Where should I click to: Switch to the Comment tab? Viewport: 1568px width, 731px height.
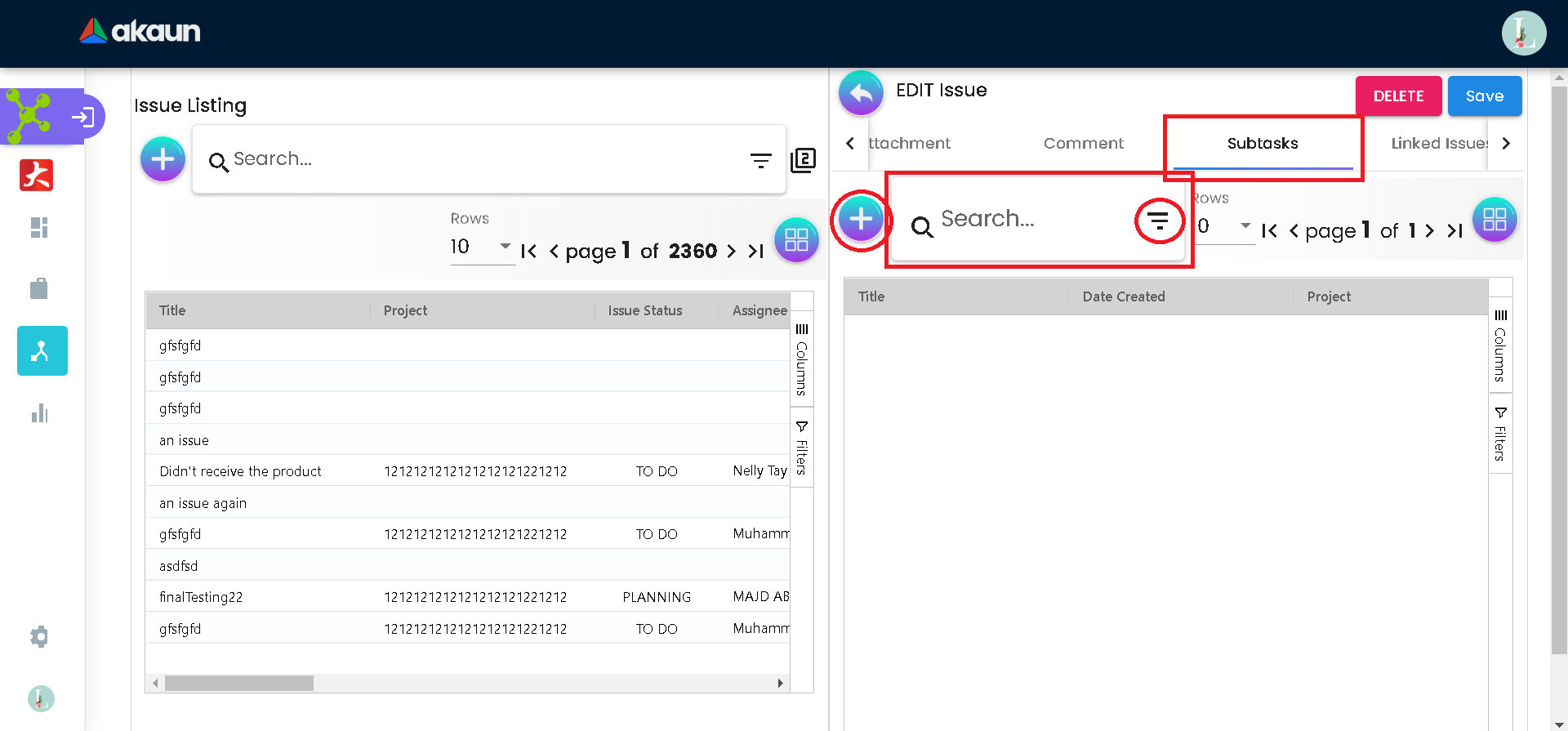point(1083,144)
